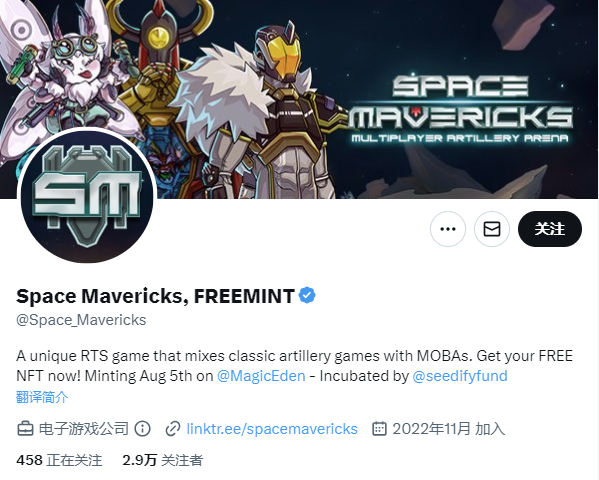The width and height of the screenshot is (599, 480).
Task: Open the three-dots more options button
Action: tap(448, 229)
